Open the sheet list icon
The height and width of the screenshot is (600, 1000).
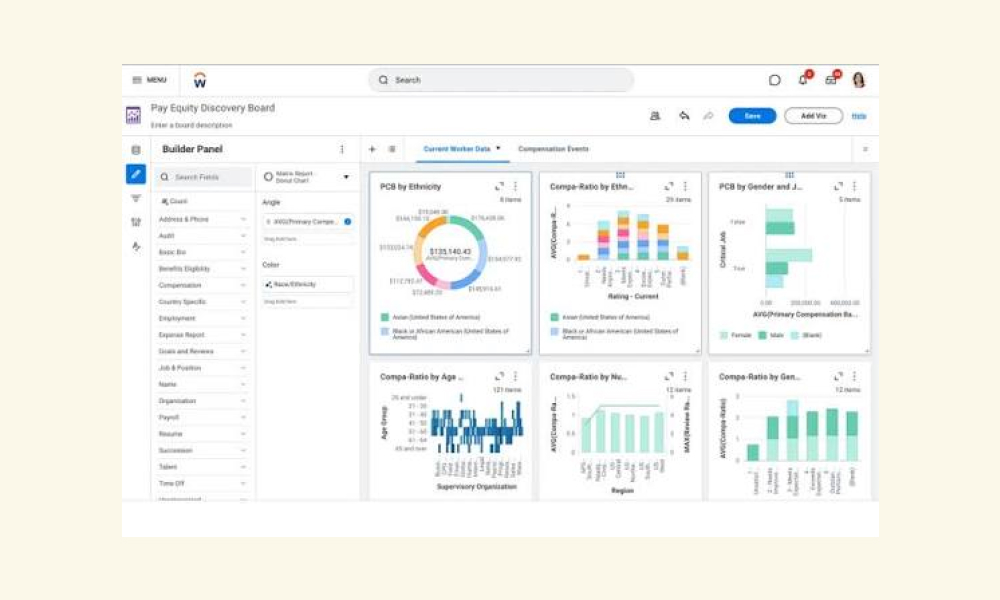pyautogui.click(x=392, y=149)
